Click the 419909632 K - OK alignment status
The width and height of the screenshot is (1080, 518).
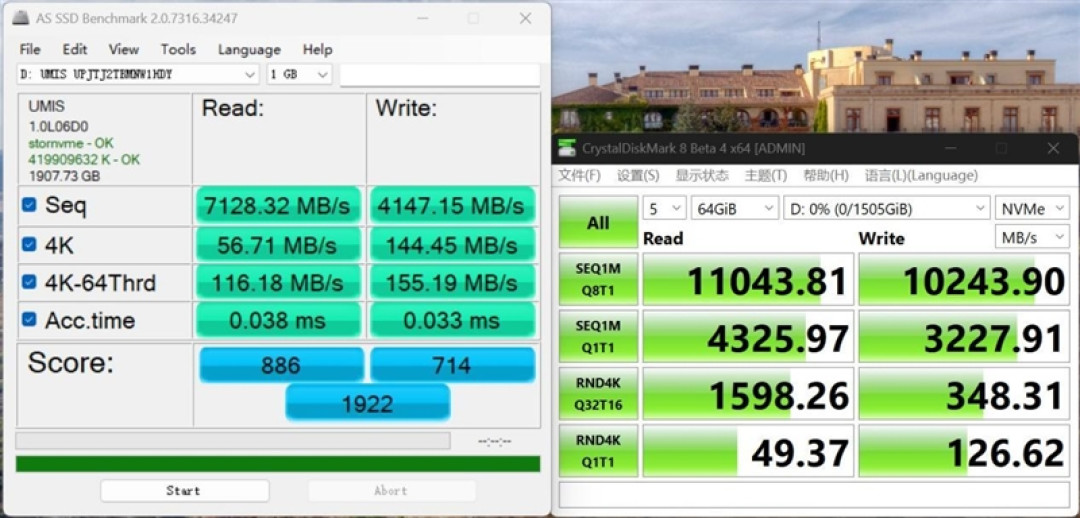click(84, 160)
